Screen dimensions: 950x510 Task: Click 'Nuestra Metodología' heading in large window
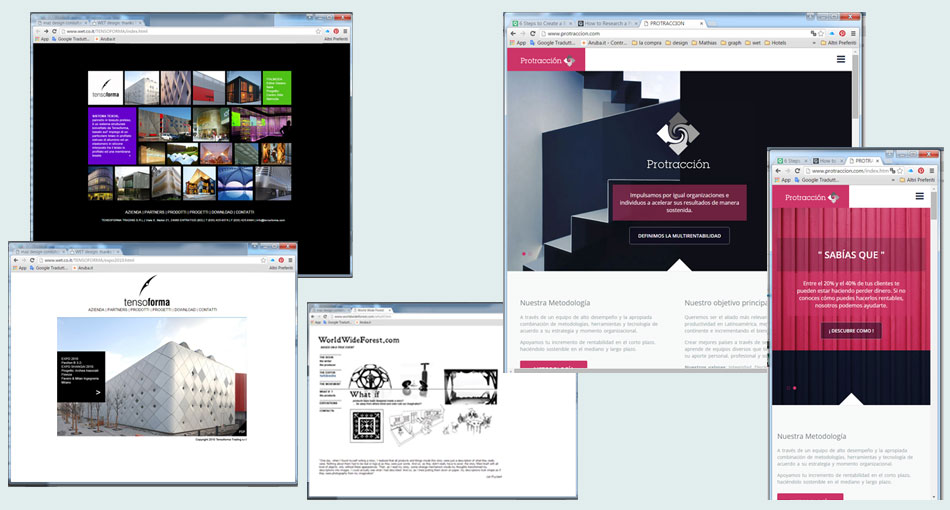click(x=555, y=303)
